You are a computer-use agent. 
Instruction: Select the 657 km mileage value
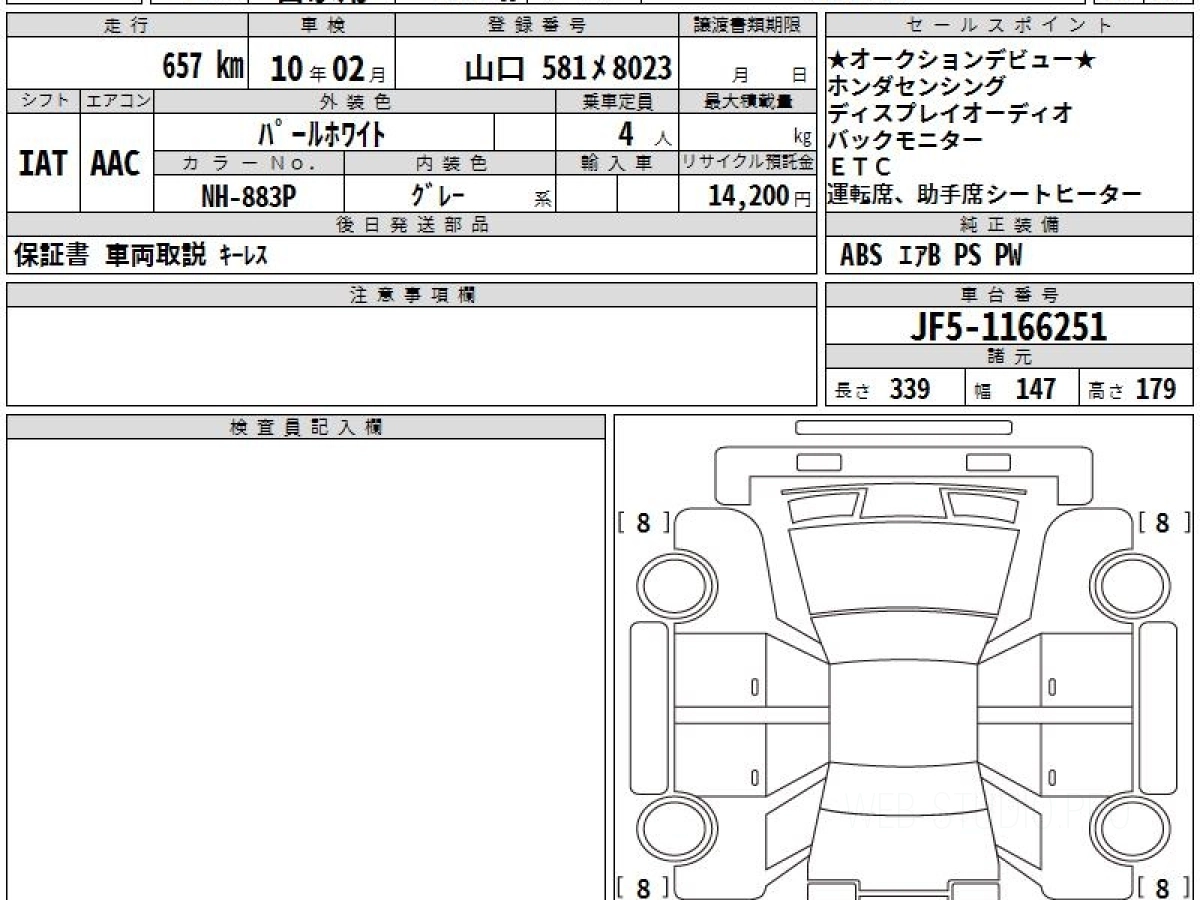click(x=202, y=68)
